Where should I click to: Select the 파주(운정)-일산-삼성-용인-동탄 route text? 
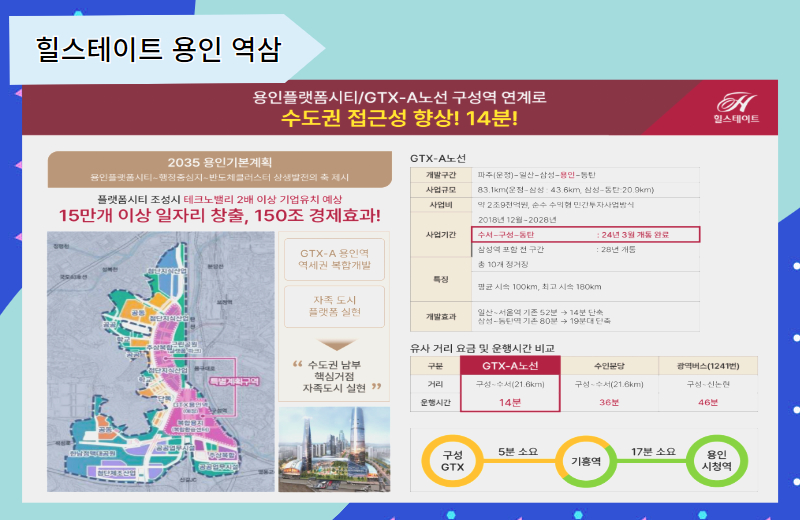point(536,175)
